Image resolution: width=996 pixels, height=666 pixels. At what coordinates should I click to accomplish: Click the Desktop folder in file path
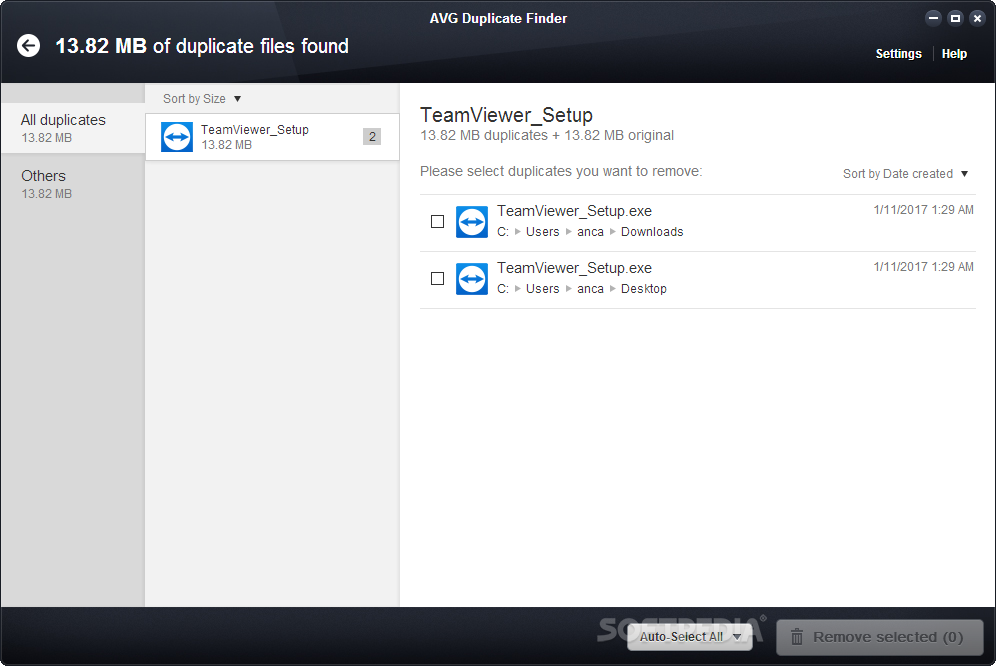point(643,289)
